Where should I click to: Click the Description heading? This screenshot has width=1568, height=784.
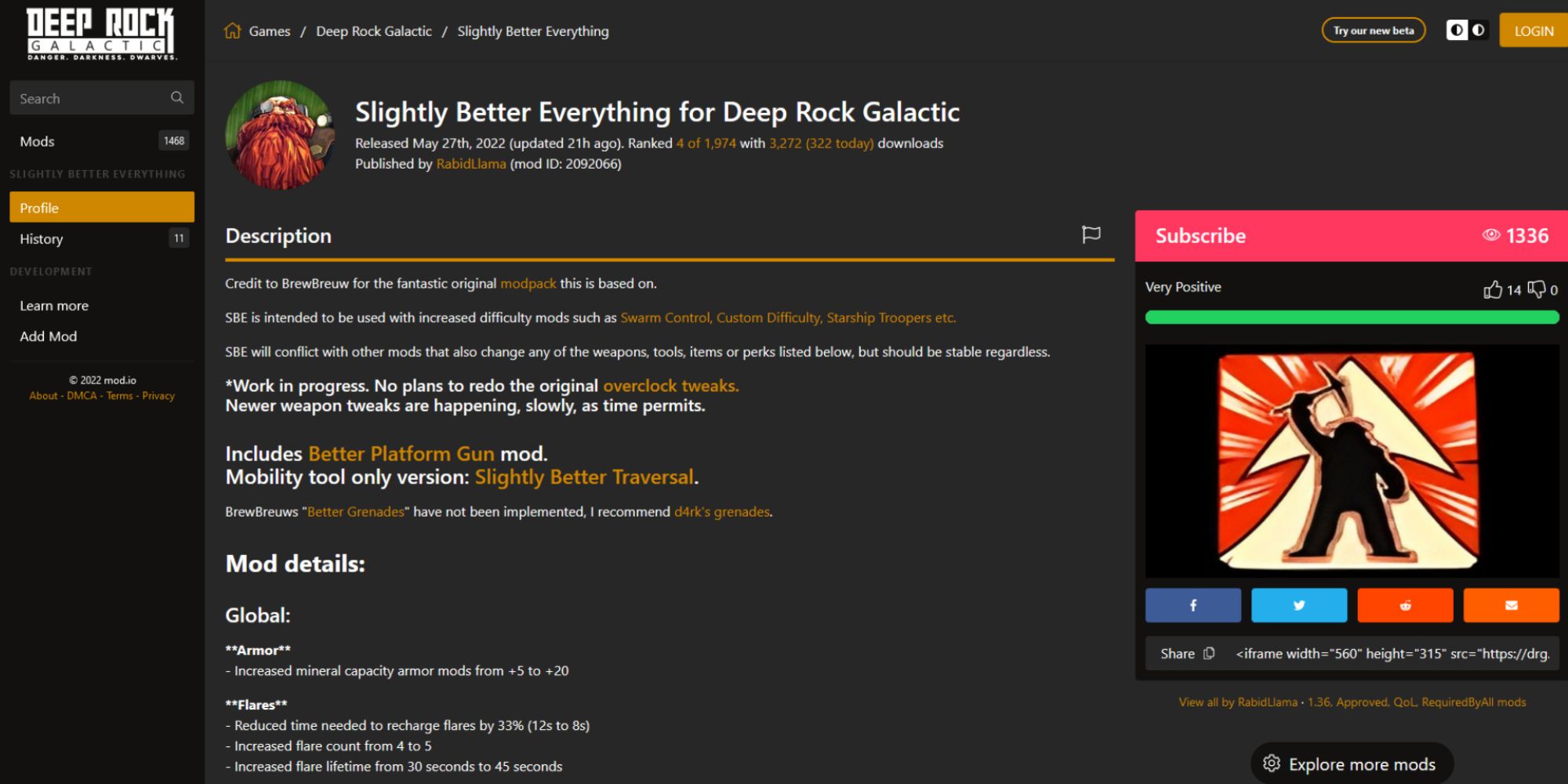278,236
